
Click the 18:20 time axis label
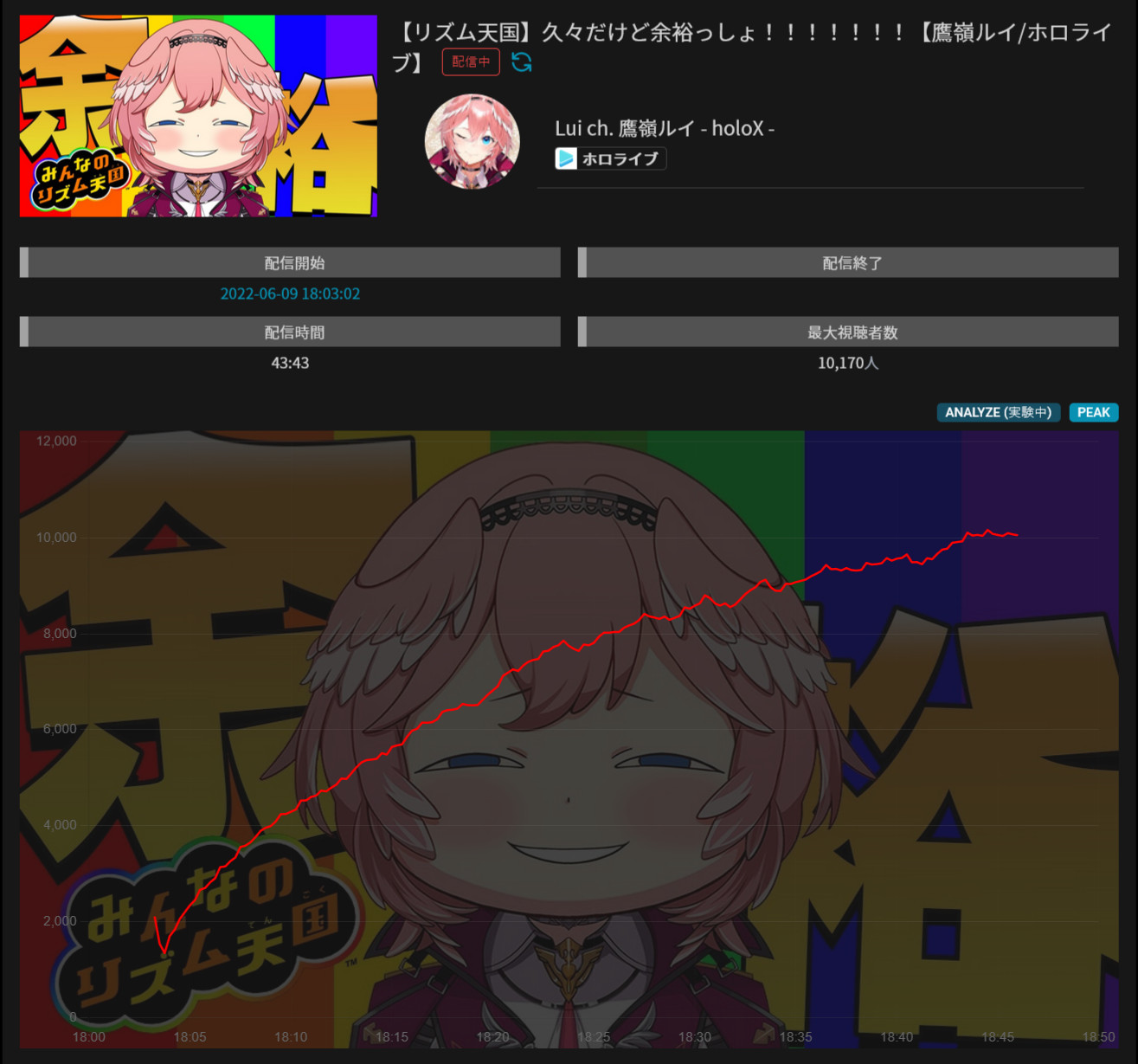click(x=492, y=1036)
